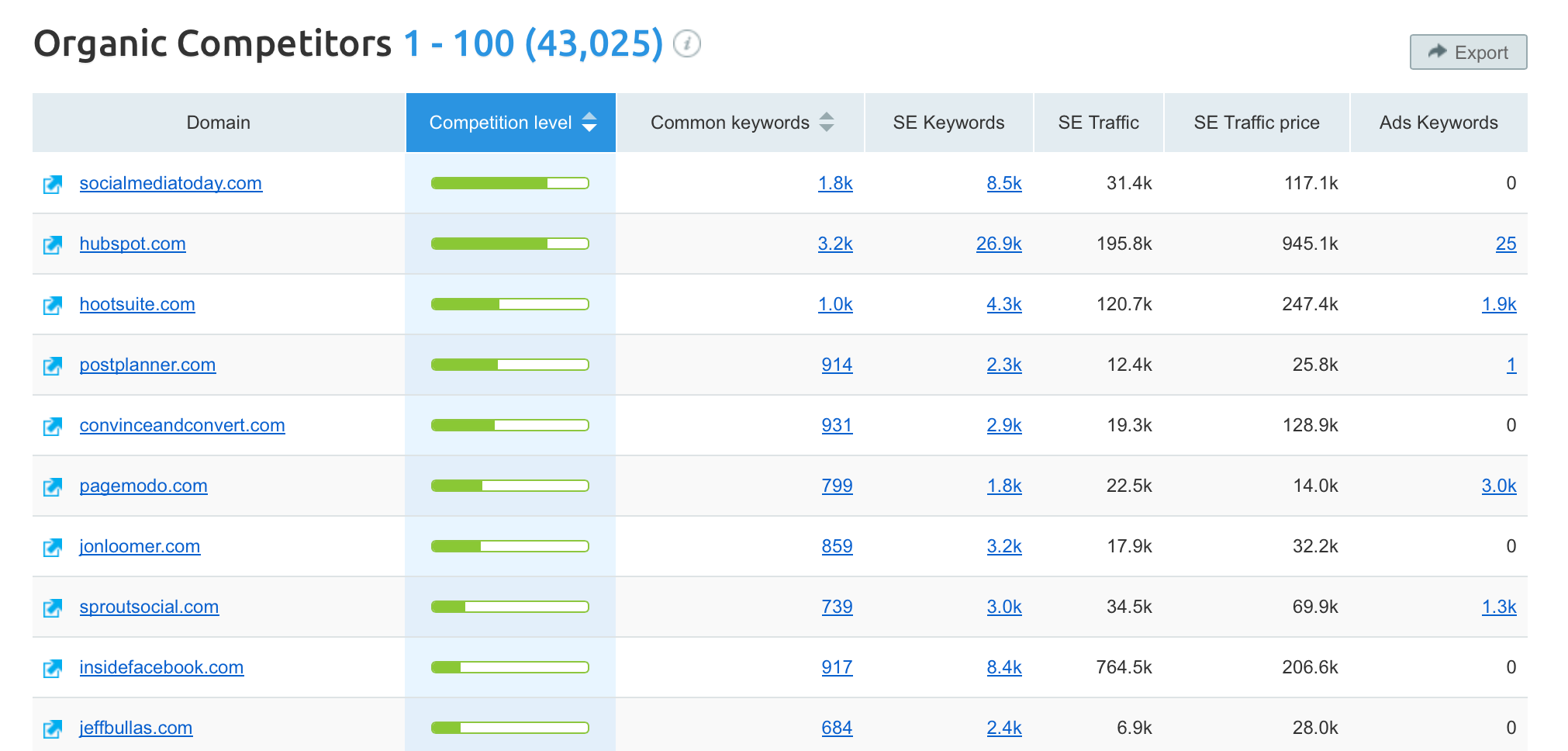Sort by Common keywords column

coord(741,123)
